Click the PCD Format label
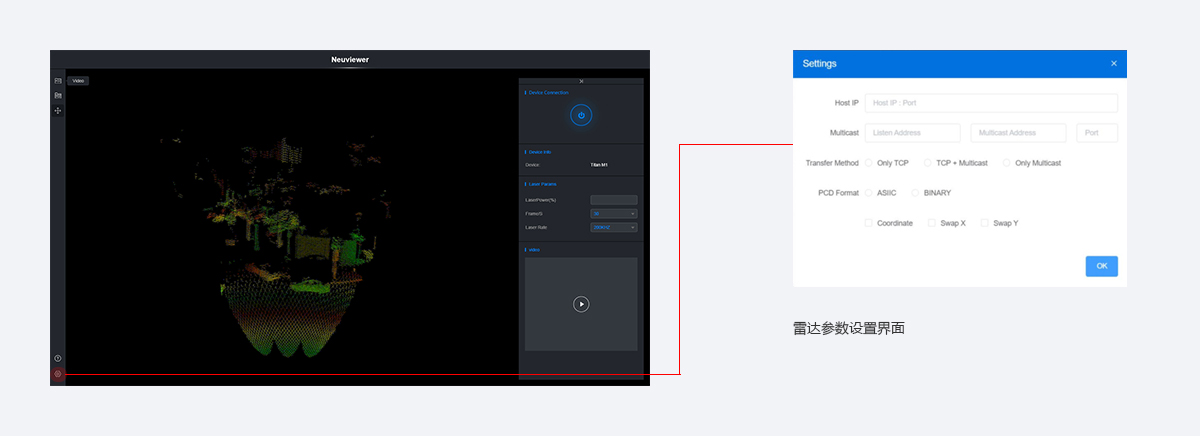The image size is (1200, 436). 838,192
